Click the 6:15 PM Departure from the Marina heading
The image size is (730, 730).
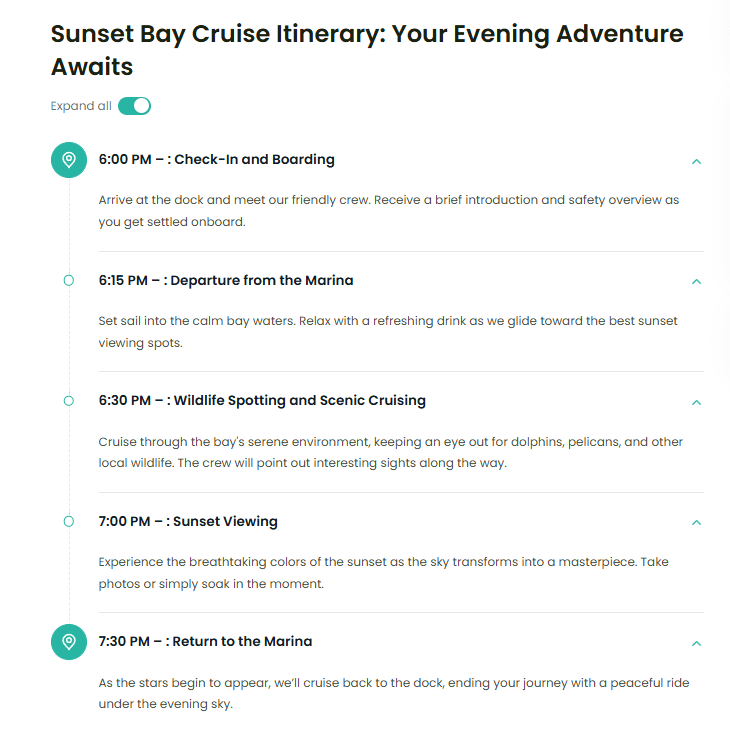pyautogui.click(x=226, y=280)
